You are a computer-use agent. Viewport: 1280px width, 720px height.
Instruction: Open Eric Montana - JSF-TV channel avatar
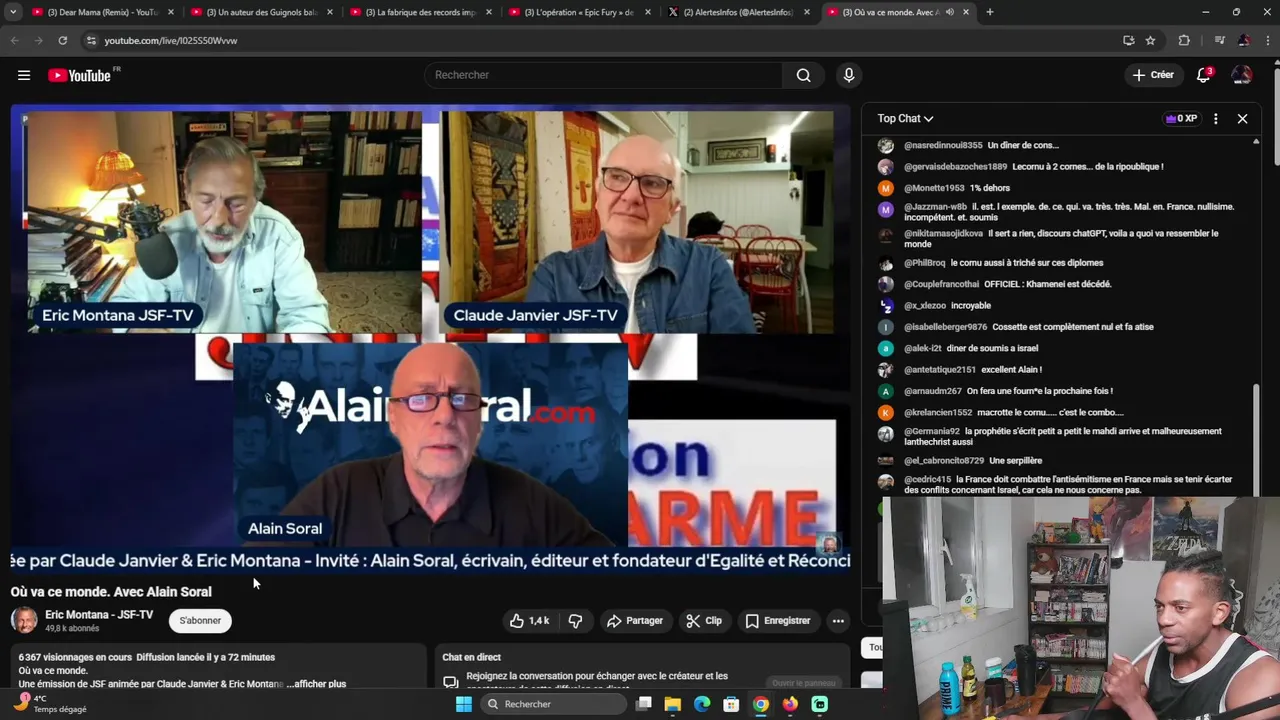(24, 620)
